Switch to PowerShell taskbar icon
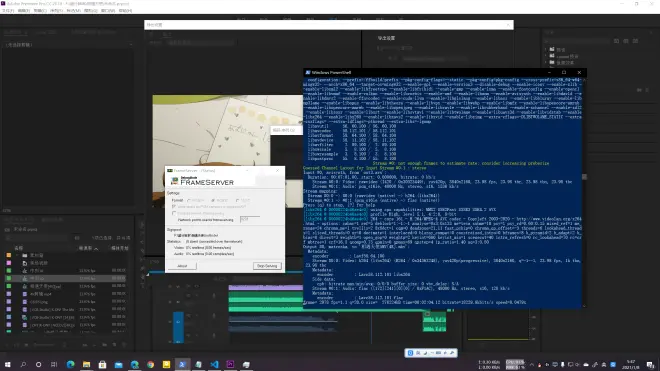The width and height of the screenshot is (660, 371). coord(182,364)
